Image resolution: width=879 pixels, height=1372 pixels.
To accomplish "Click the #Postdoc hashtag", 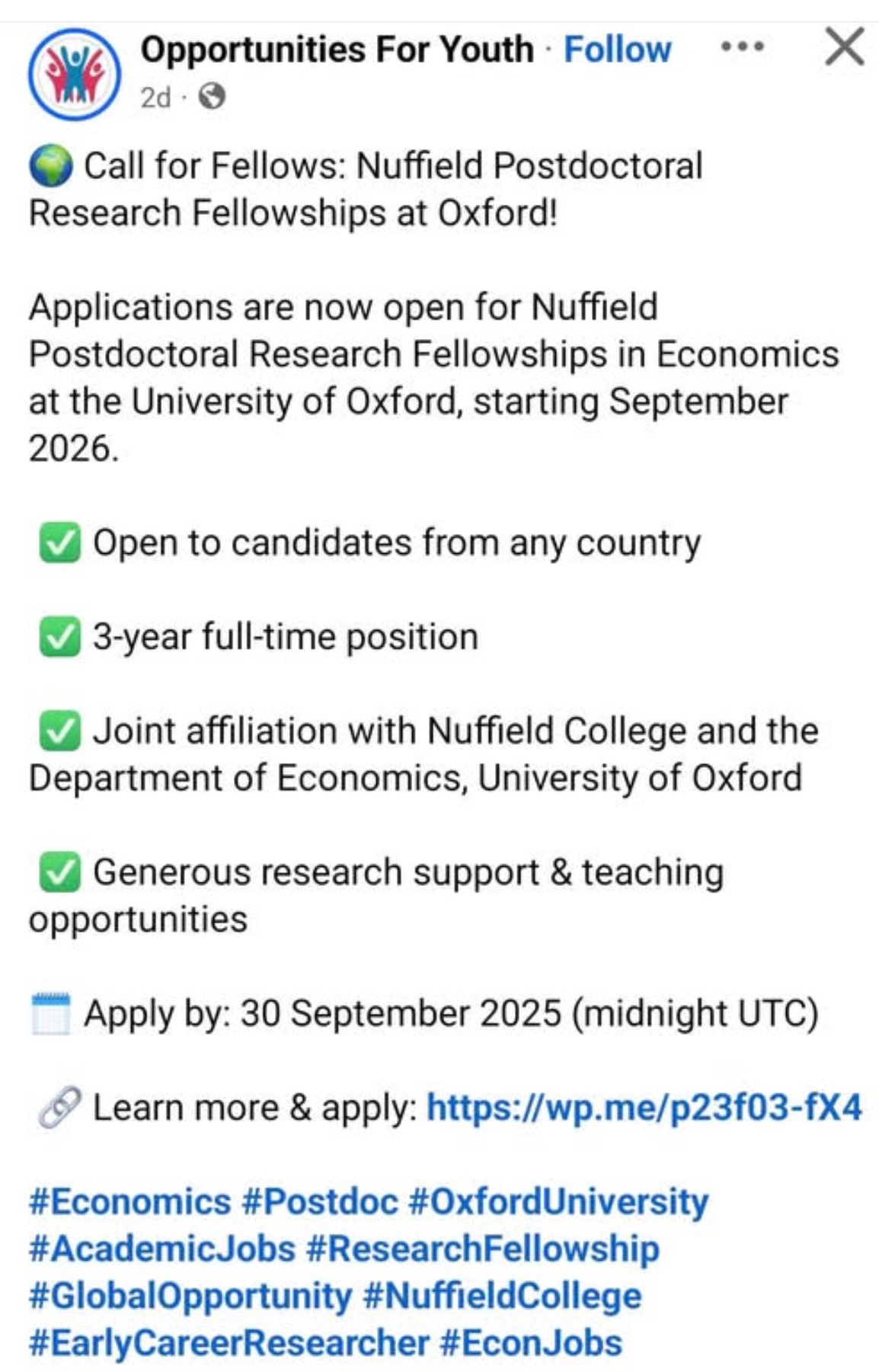I will click(x=320, y=1201).
